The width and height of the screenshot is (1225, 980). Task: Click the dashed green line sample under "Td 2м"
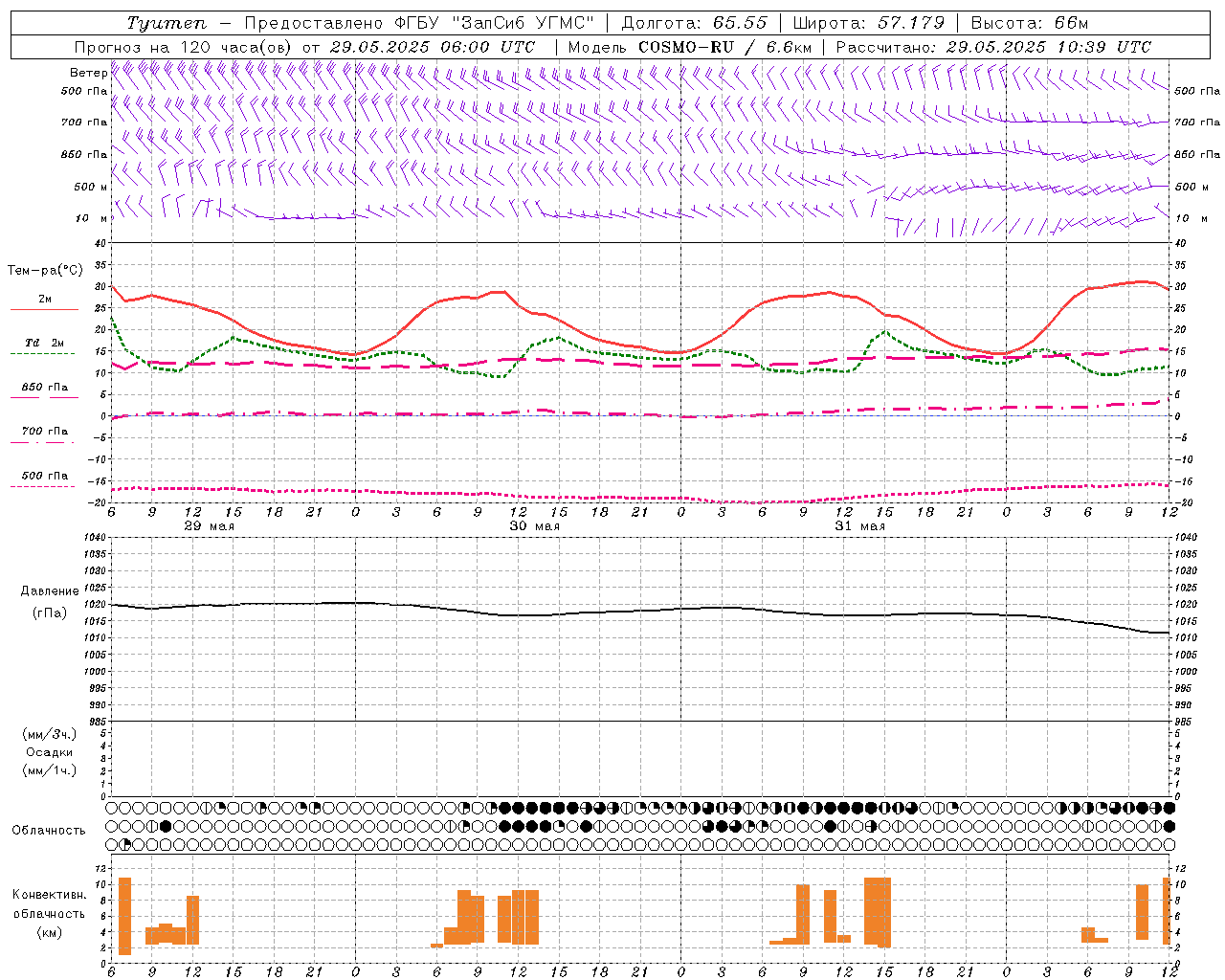(x=42, y=354)
